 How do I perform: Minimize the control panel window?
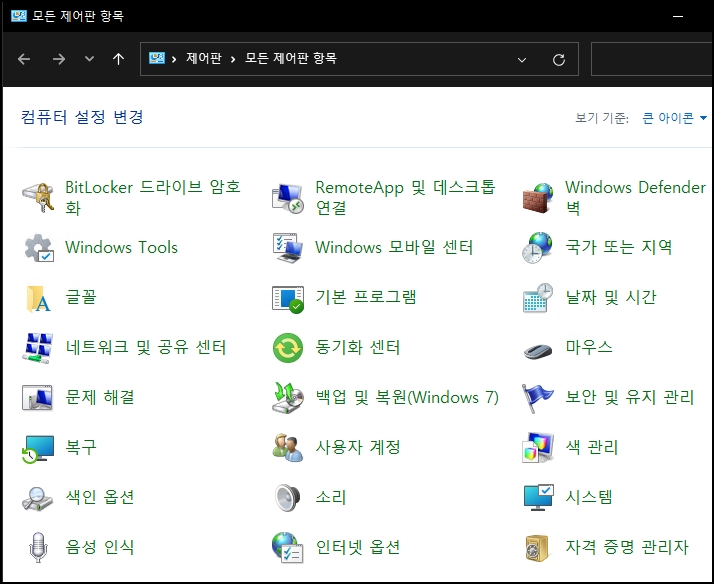pos(678,16)
